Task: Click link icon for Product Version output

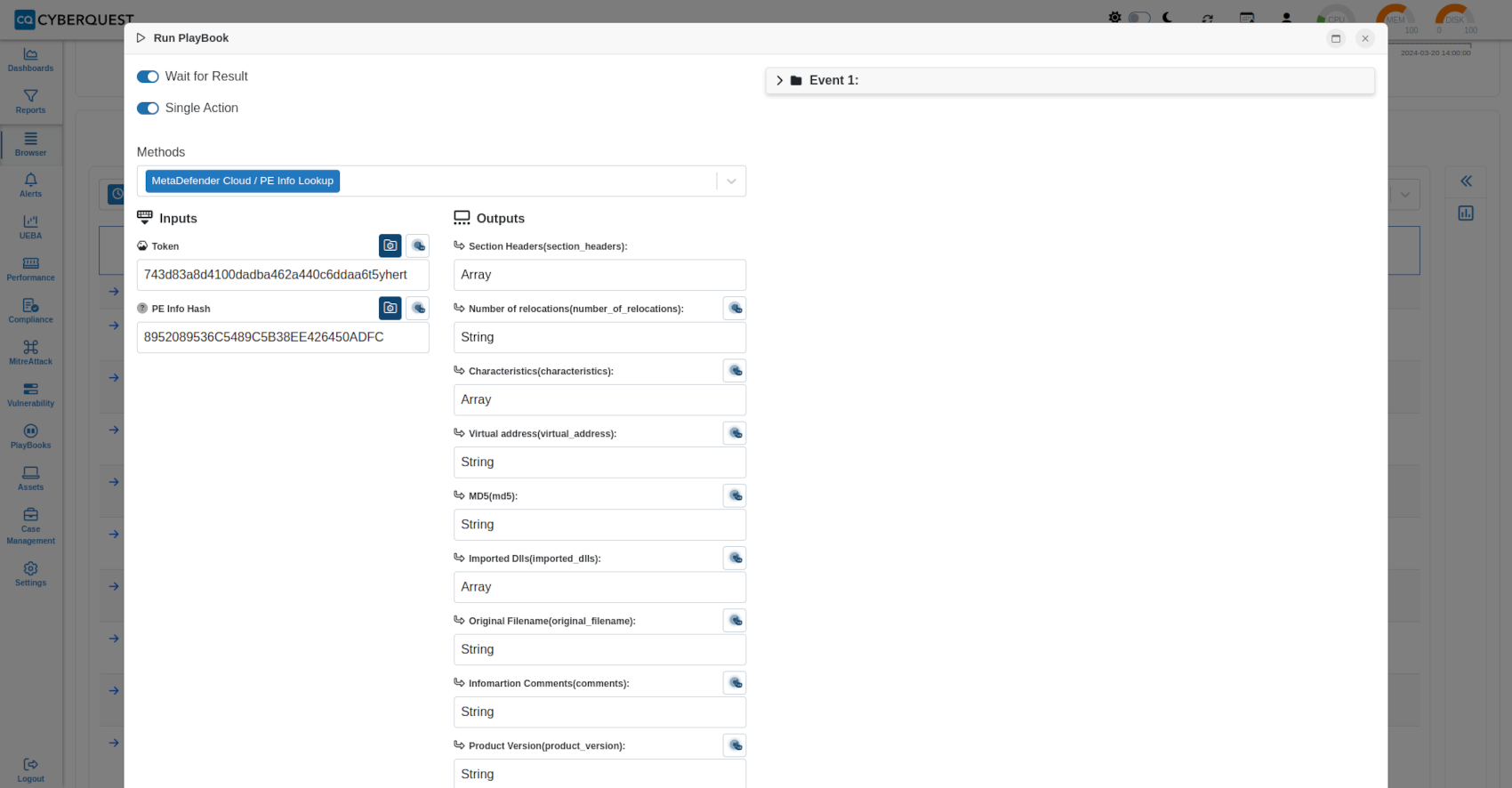Action: (735, 745)
